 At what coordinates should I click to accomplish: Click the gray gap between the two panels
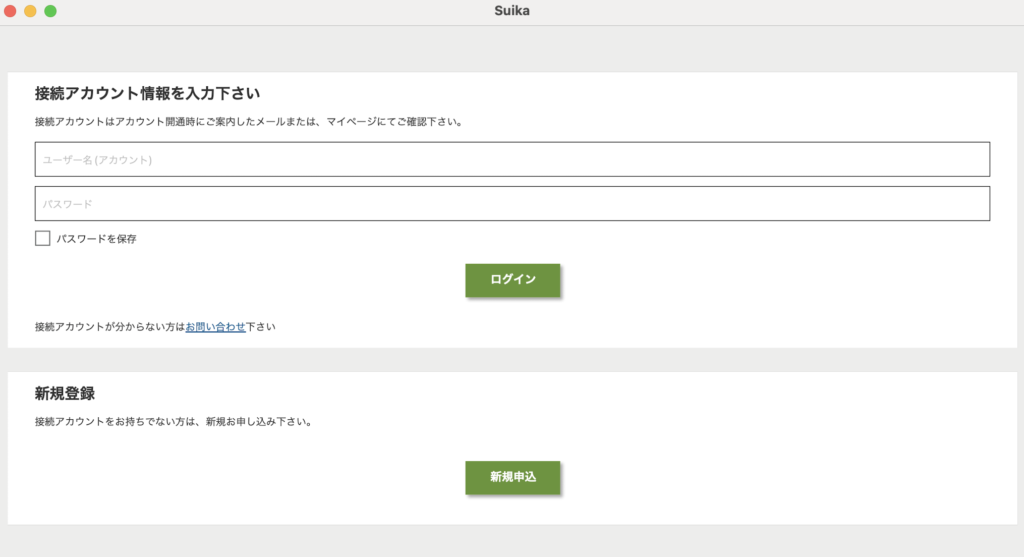pos(512,360)
